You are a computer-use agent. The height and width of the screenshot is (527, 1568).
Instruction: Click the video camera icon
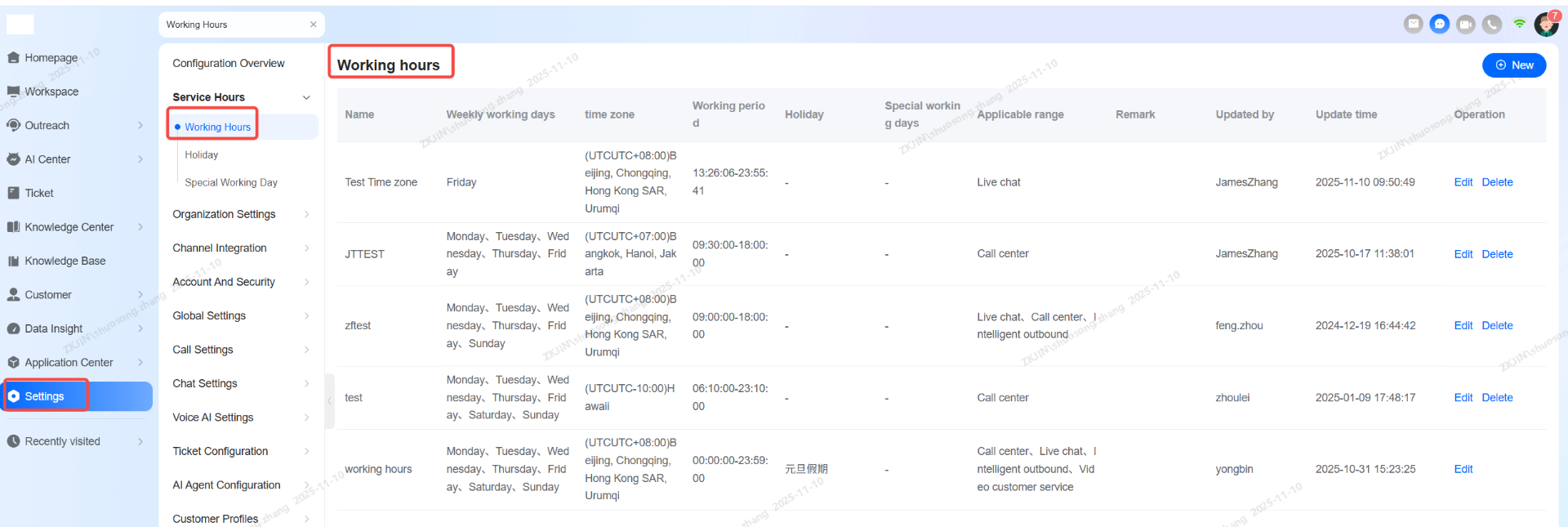click(x=1465, y=25)
